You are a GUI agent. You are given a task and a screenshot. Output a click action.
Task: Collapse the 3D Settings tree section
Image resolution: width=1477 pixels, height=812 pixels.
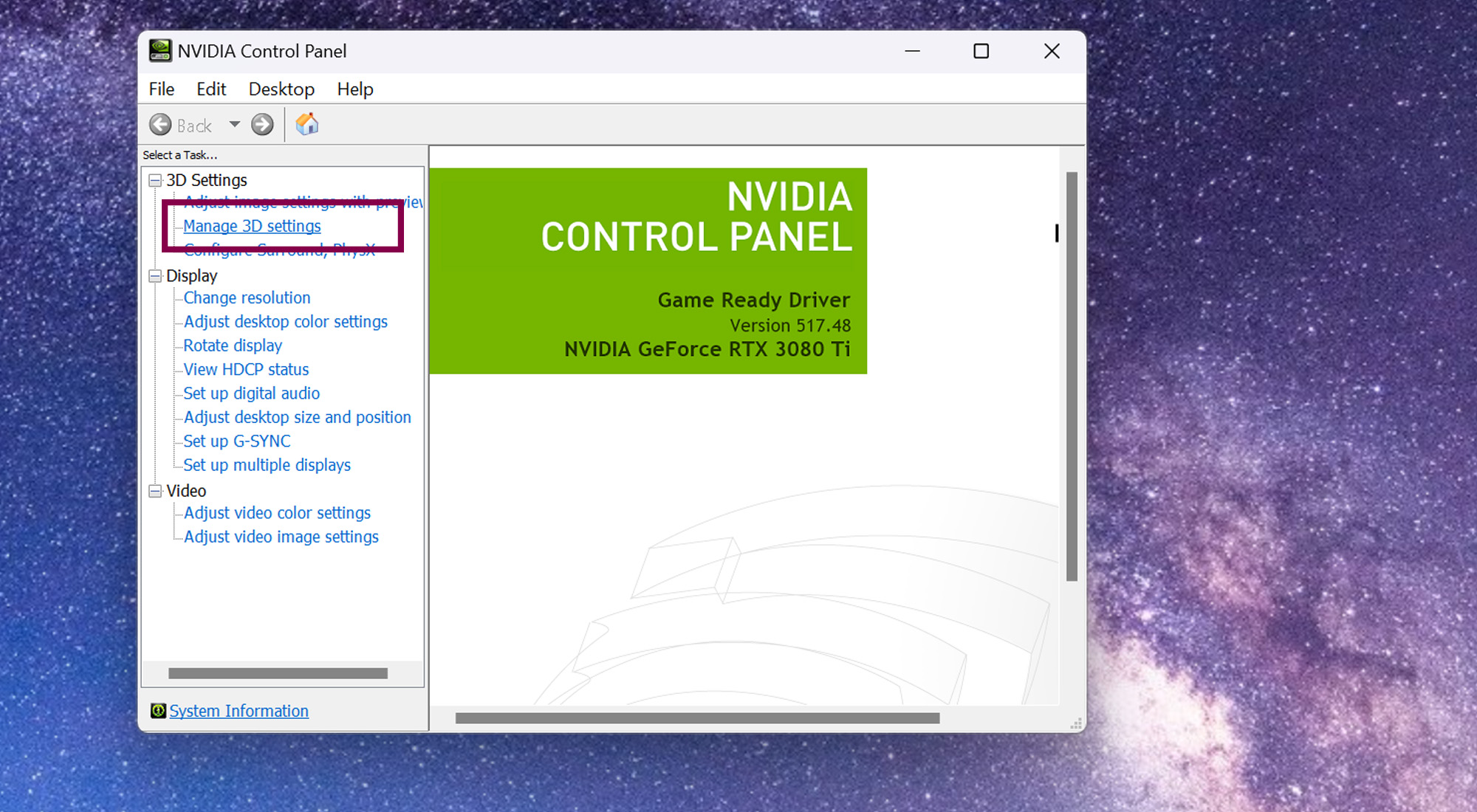(155, 180)
